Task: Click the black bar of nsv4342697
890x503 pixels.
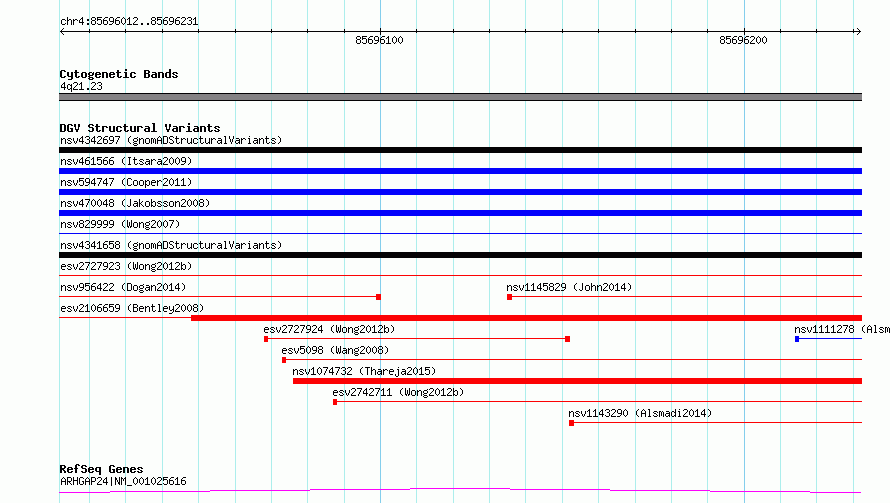Action: (460, 150)
